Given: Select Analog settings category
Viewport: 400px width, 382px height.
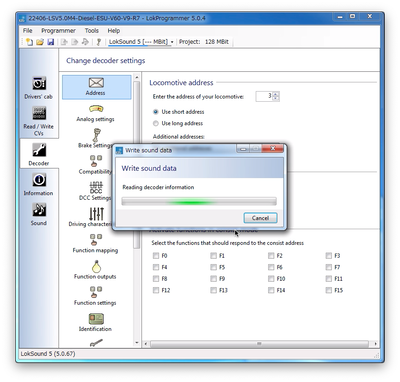Looking at the screenshot, I should tap(96, 113).
